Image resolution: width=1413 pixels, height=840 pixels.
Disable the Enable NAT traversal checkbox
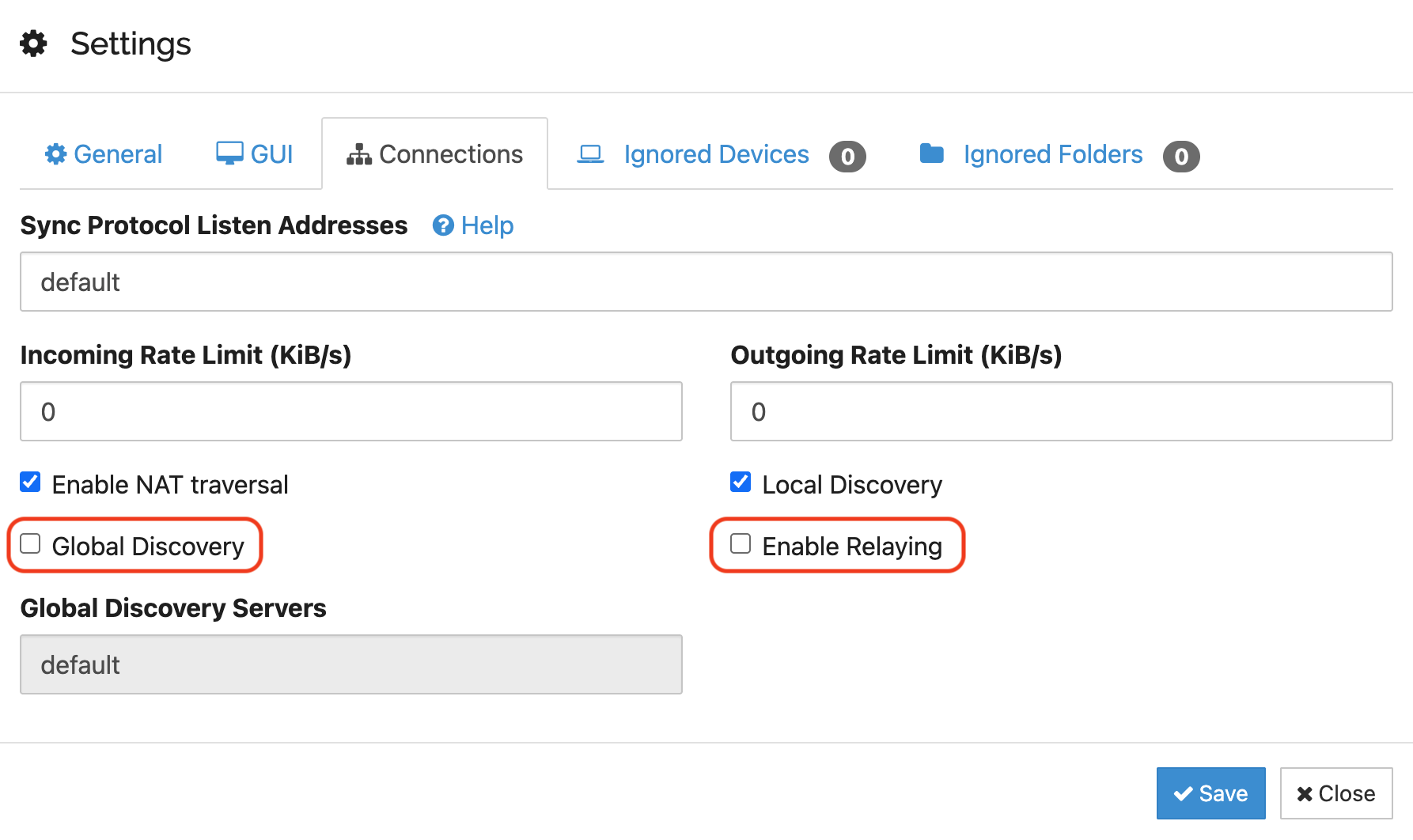point(31,482)
